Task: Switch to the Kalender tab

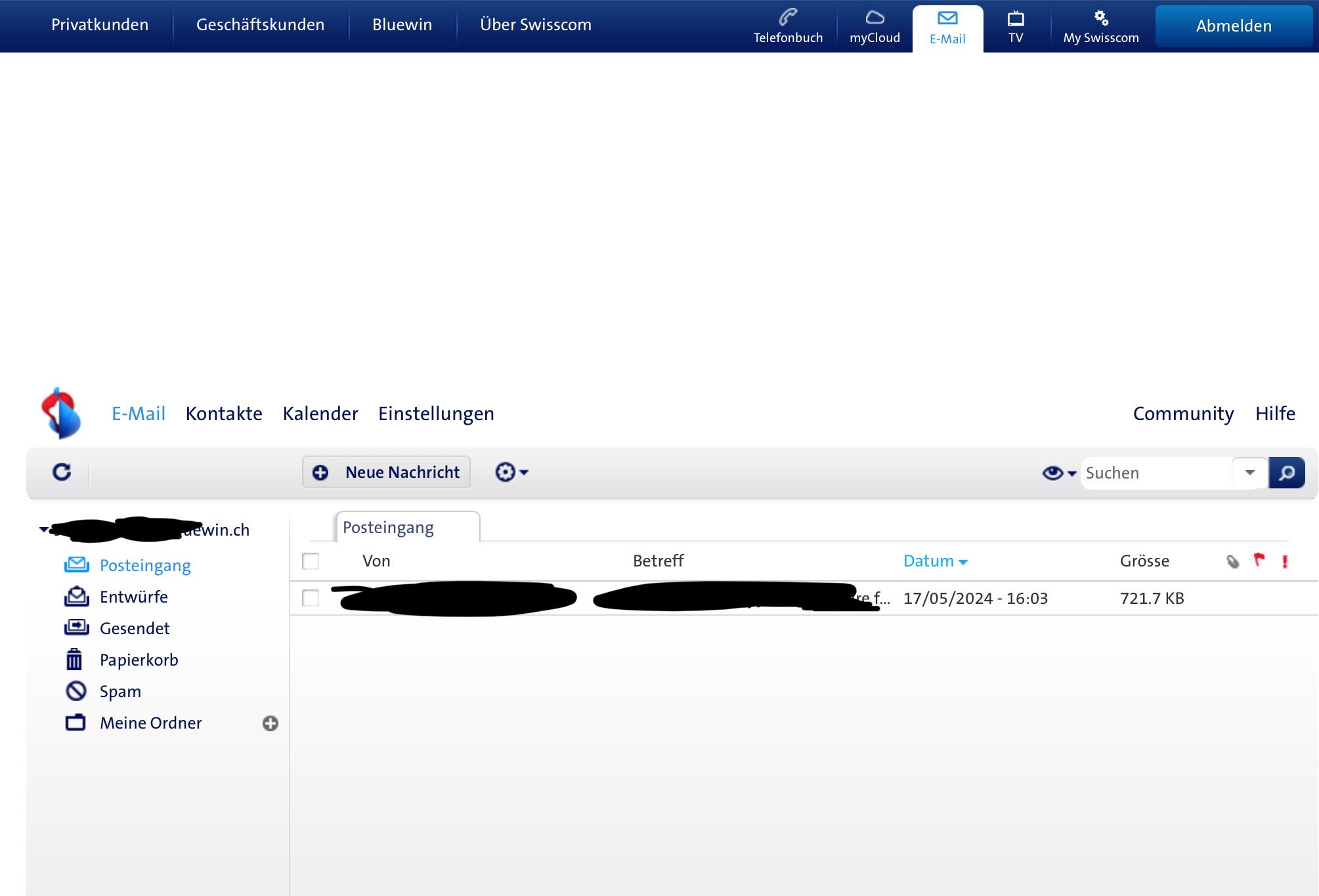Action: click(320, 414)
